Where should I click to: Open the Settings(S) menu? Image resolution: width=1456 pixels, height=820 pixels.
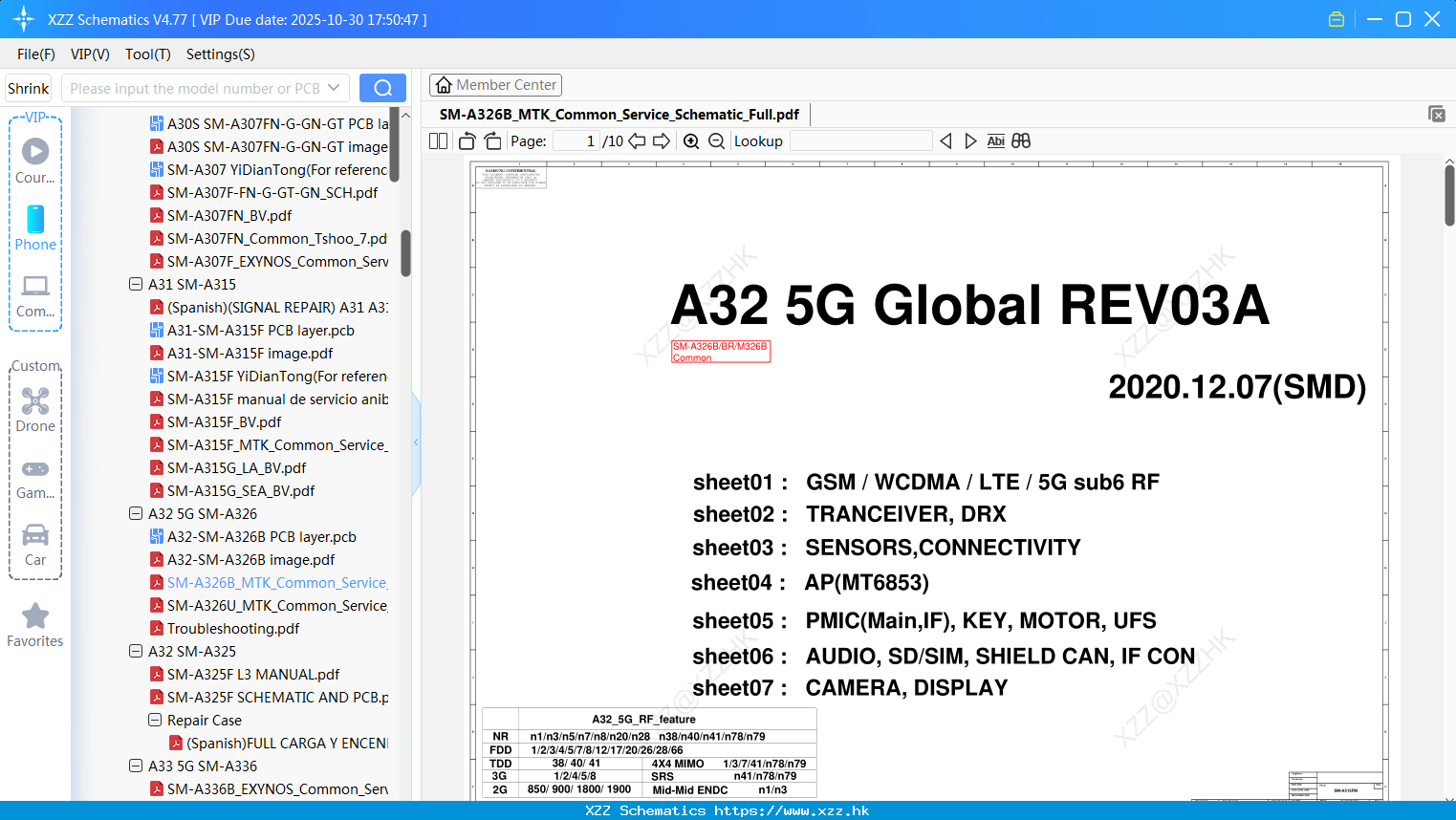(221, 54)
